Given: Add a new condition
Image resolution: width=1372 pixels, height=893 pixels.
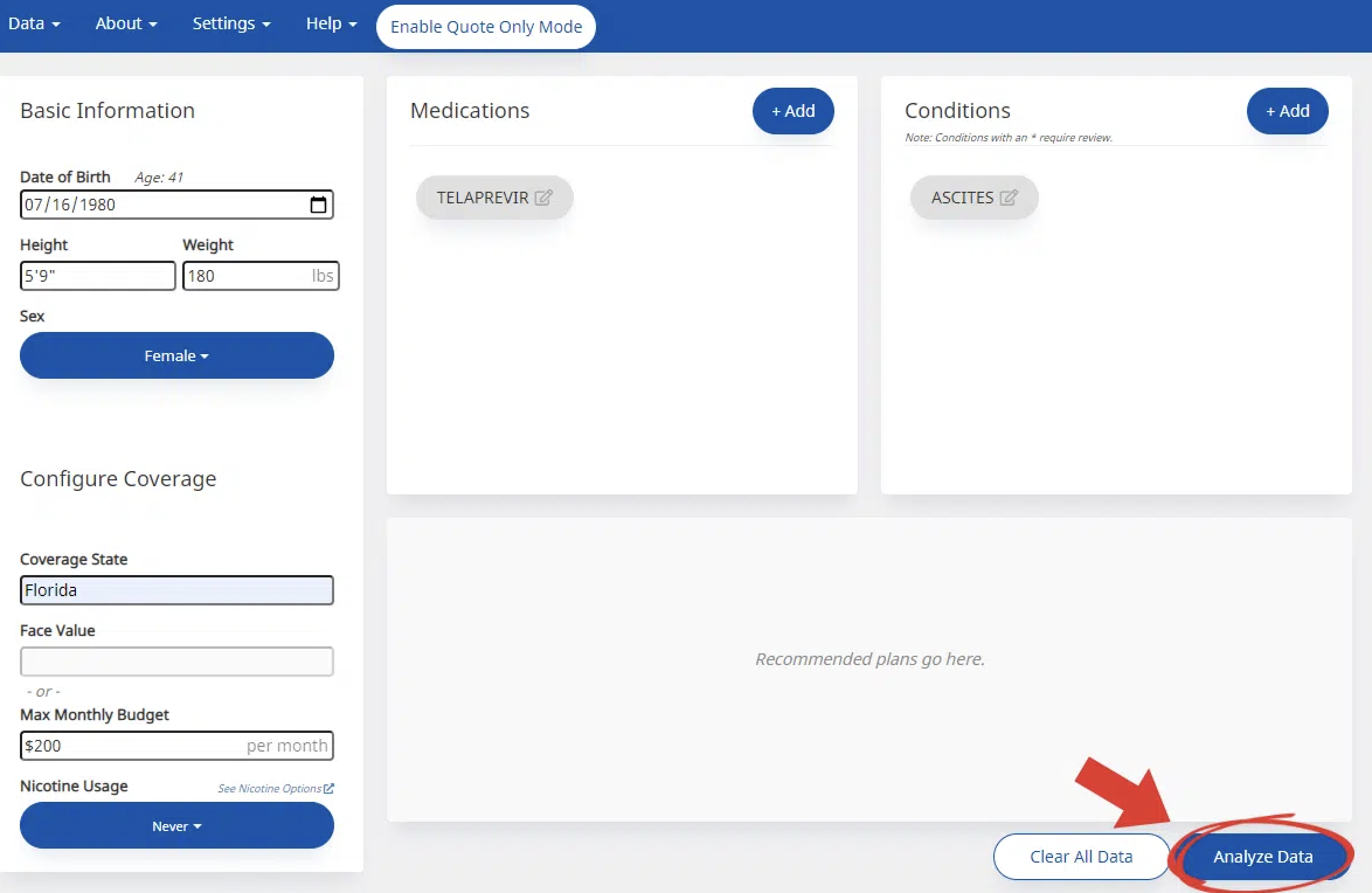Looking at the screenshot, I should click(1287, 111).
